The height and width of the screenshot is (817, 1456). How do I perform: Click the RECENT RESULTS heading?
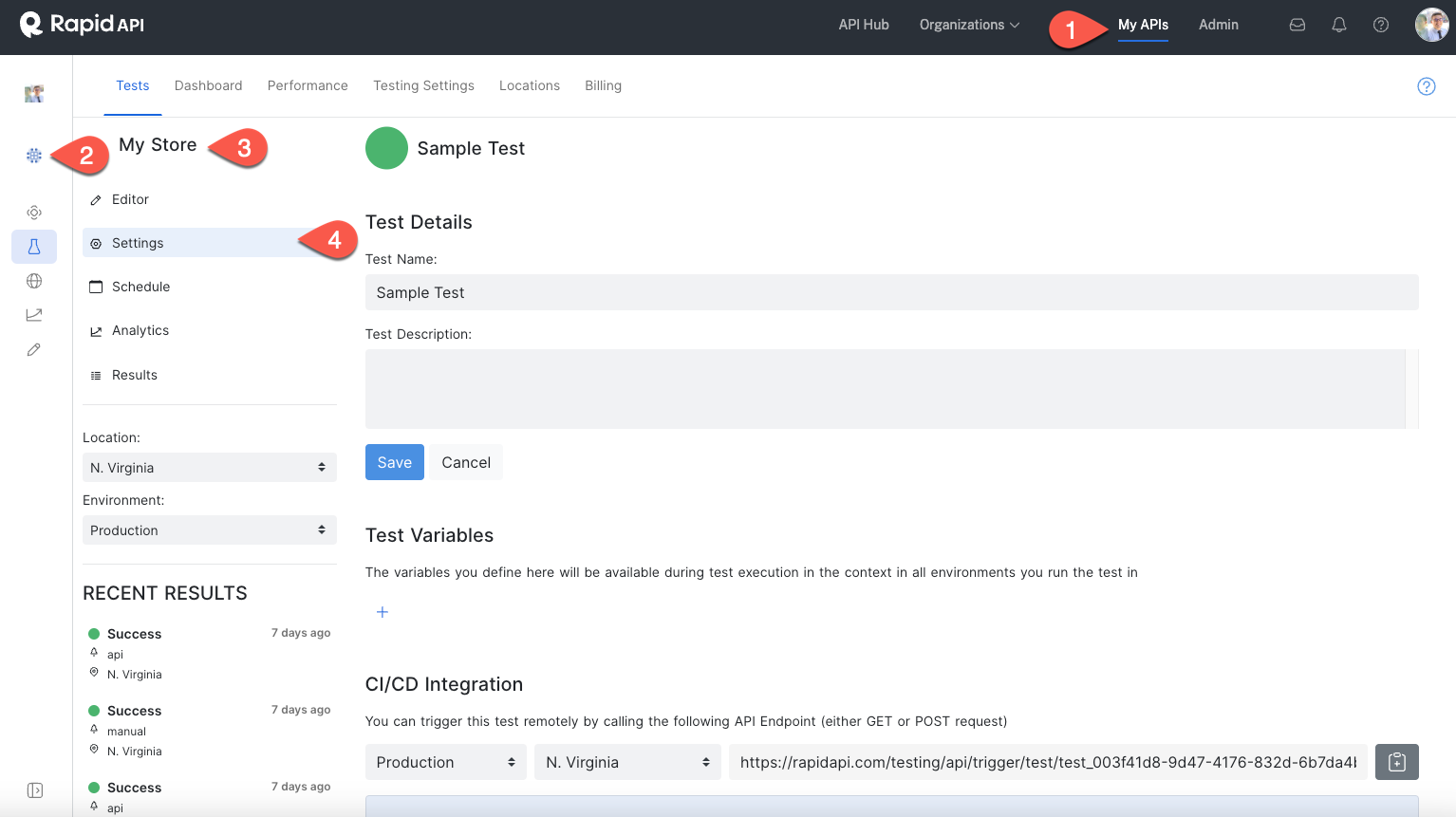pyautogui.click(x=165, y=593)
